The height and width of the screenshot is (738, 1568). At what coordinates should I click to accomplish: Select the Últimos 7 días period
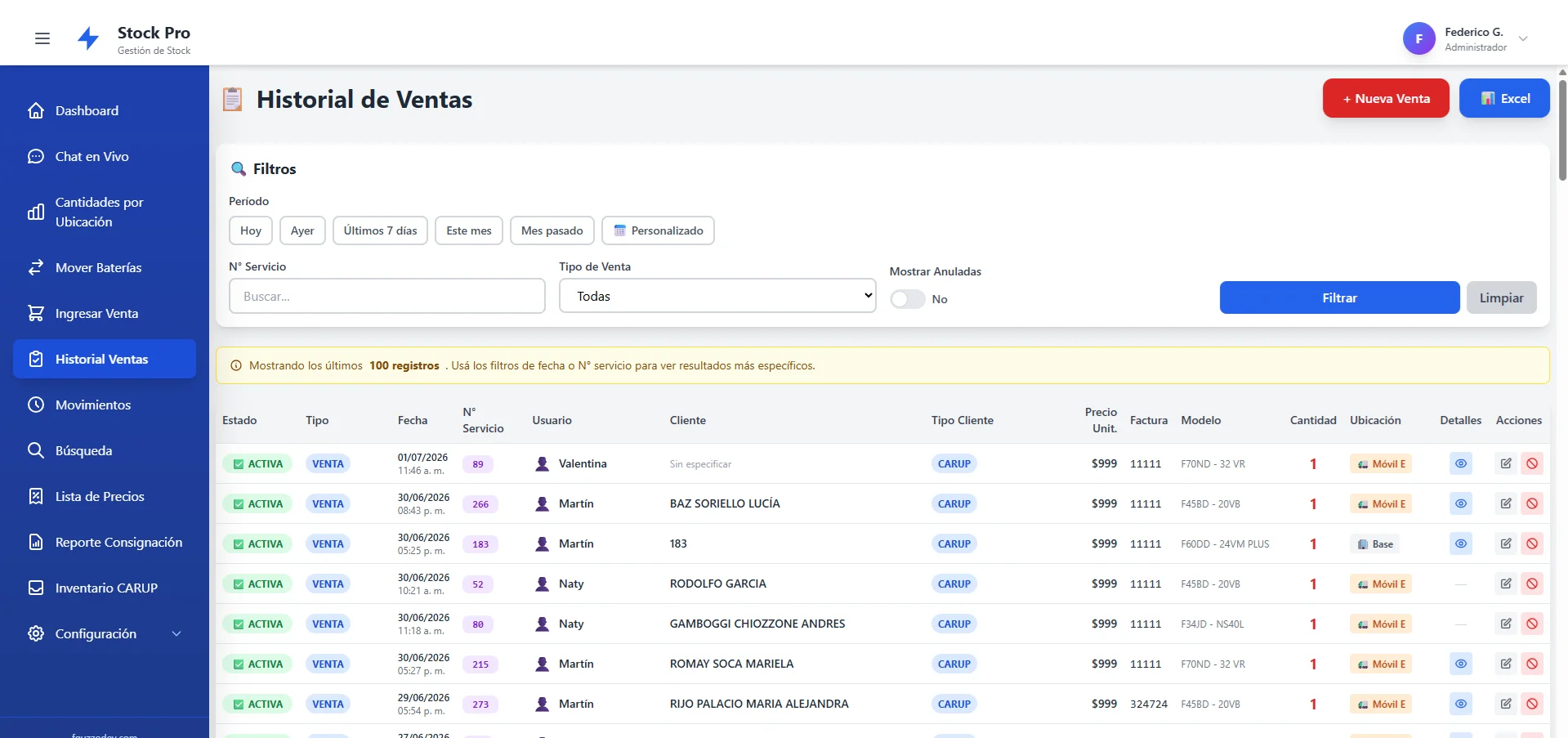coord(380,230)
